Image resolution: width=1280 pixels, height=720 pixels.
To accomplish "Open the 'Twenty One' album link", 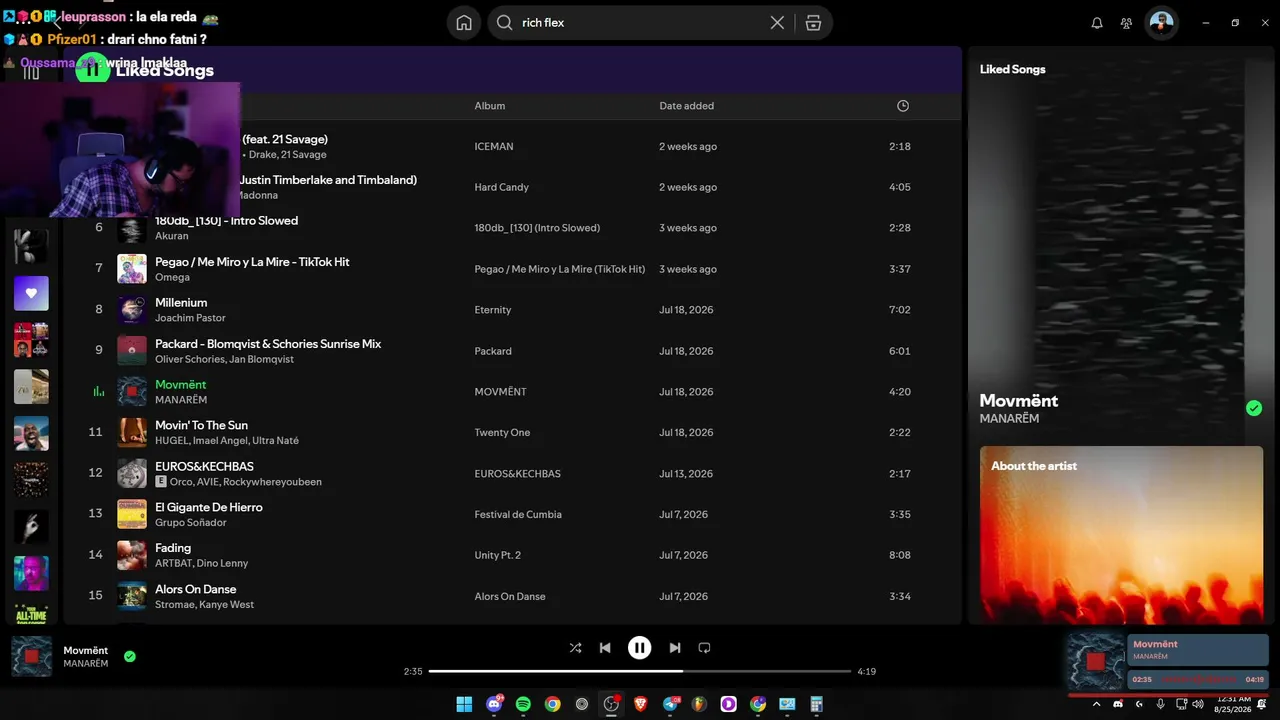I will click(500, 433).
